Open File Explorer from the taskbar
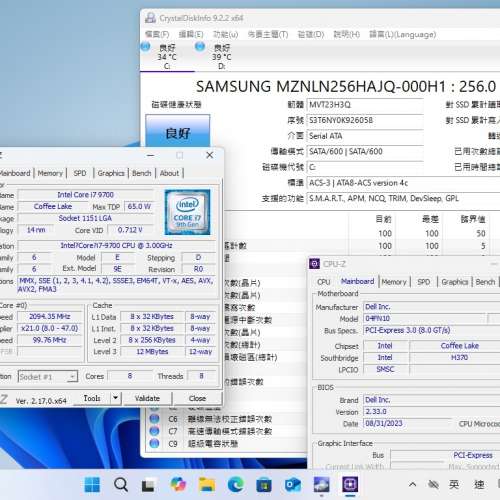 tap(207, 484)
